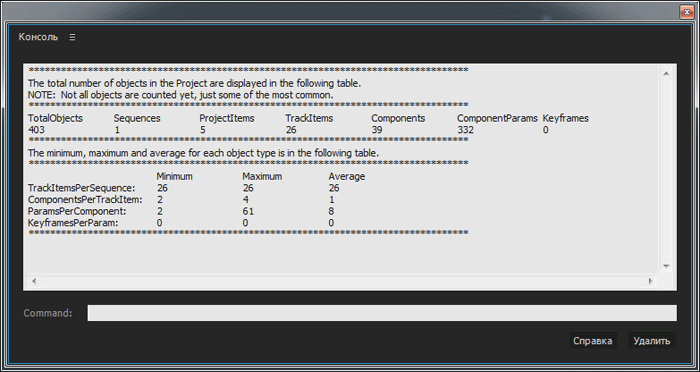Click the Command label
Viewport: 700px width, 372px height.
click(48, 313)
